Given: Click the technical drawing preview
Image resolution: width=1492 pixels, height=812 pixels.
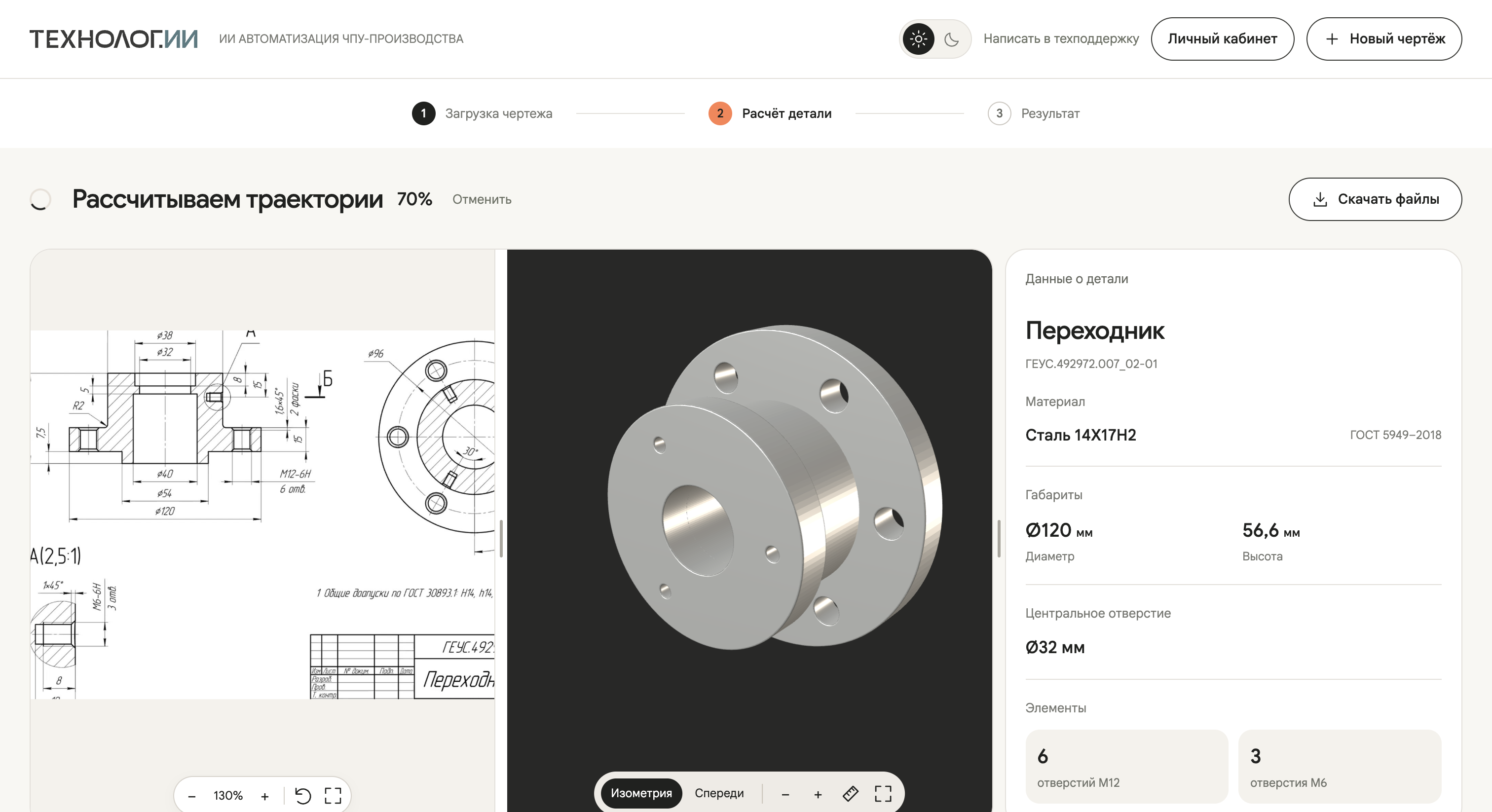Looking at the screenshot, I should (x=262, y=515).
